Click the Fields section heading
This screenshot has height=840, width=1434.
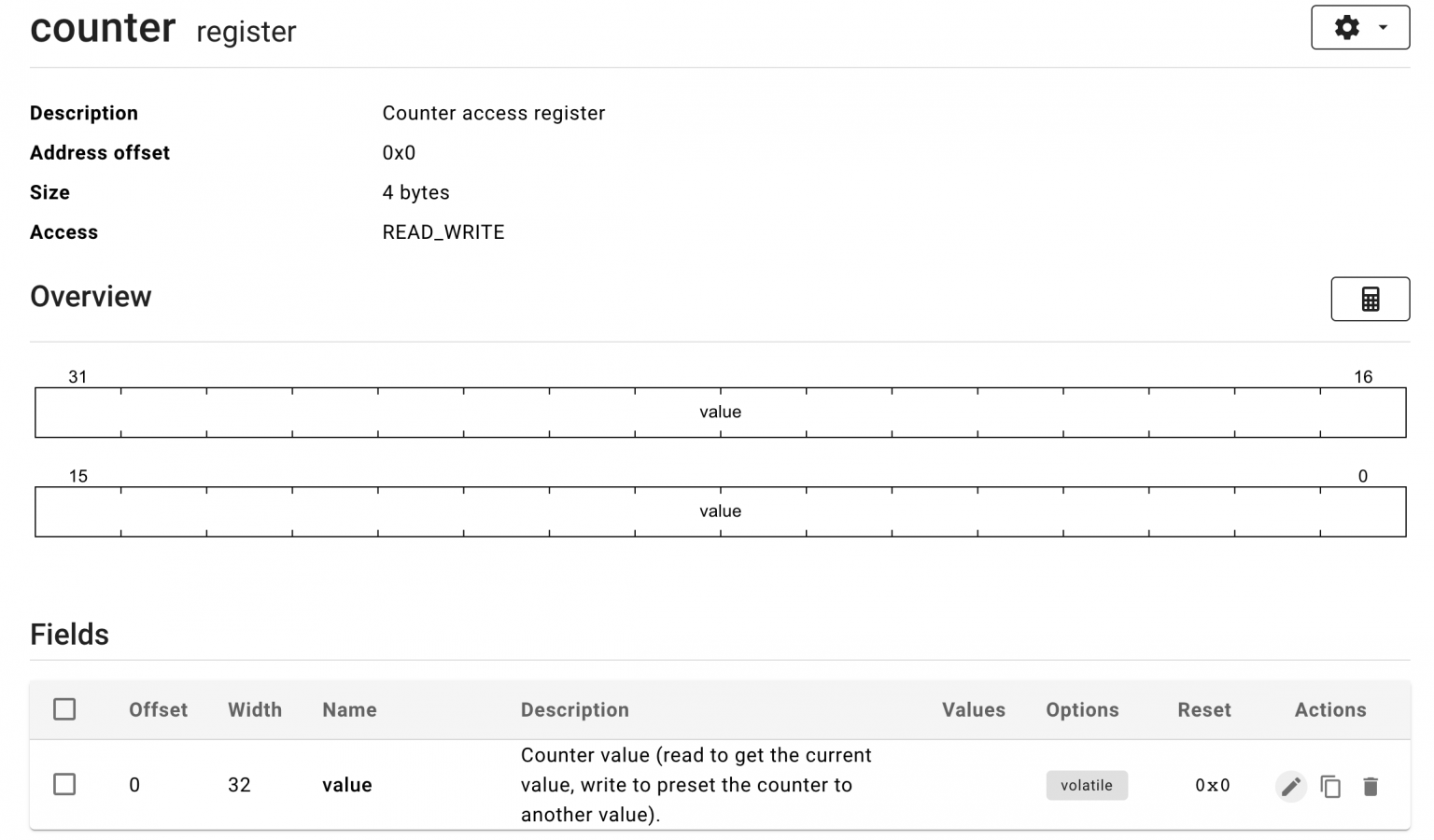click(69, 634)
